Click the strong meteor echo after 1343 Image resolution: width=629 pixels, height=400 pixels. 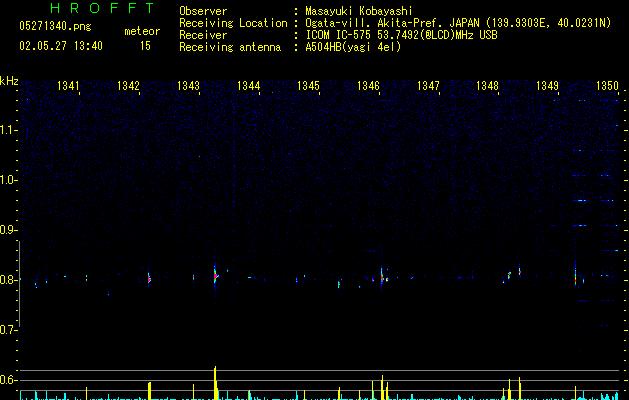(x=215, y=275)
